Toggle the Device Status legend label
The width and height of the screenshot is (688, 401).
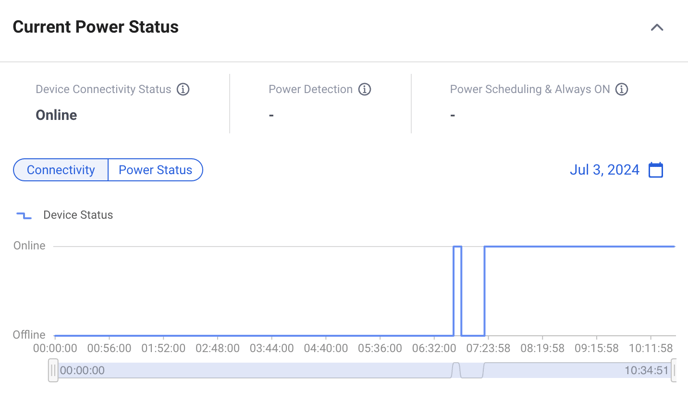(78, 215)
